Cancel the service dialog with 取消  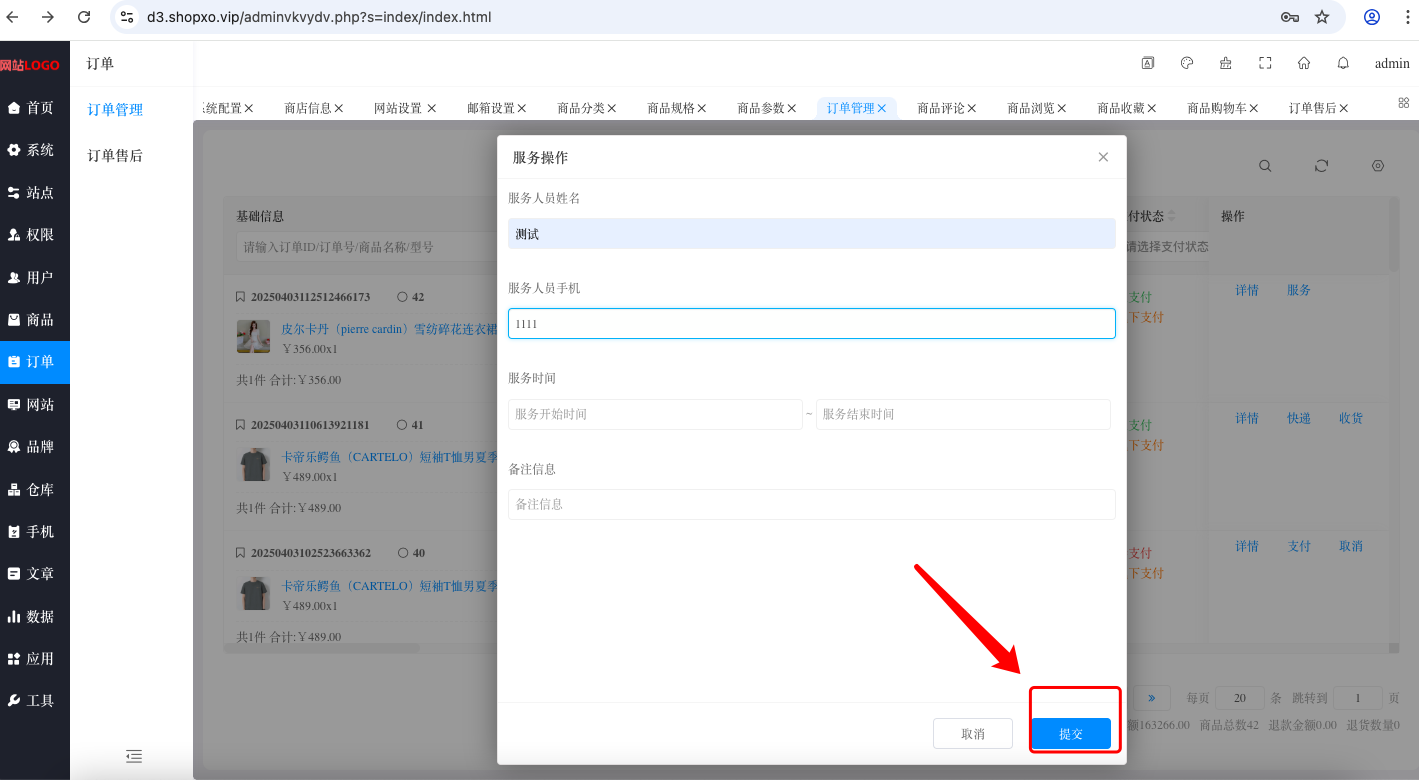pos(973,734)
